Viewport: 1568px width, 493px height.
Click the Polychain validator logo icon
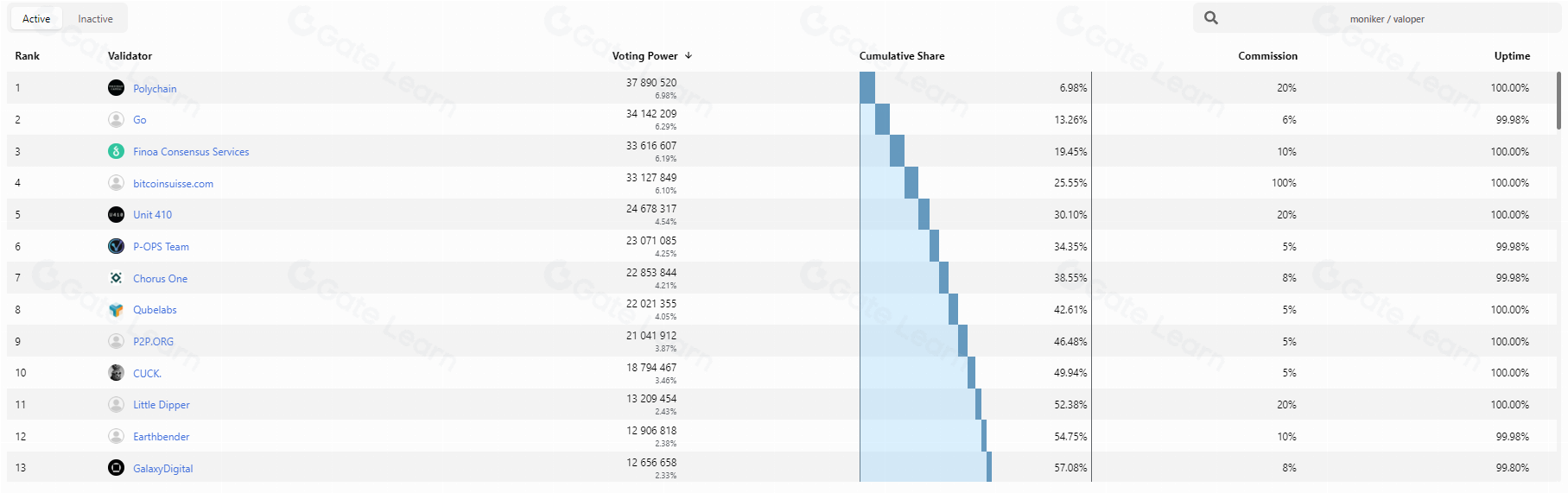tap(116, 87)
